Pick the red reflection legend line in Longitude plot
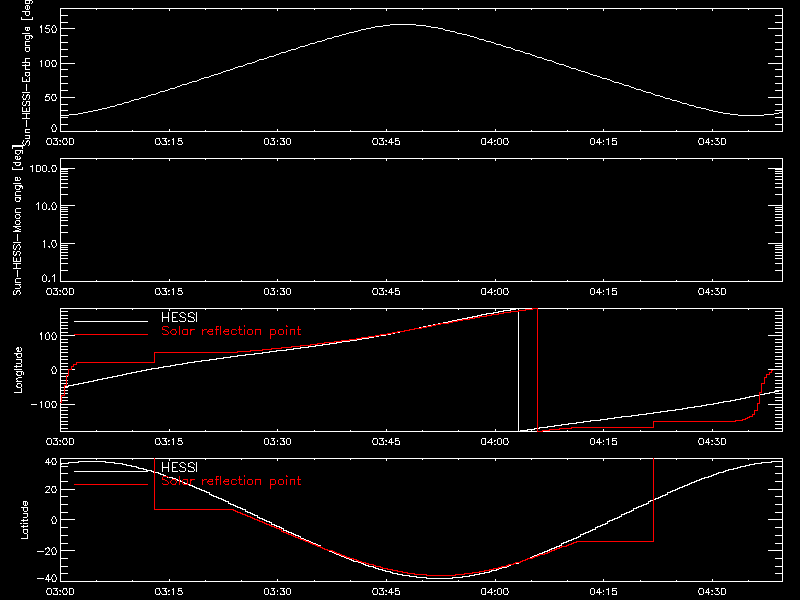 pyautogui.click(x=111, y=335)
